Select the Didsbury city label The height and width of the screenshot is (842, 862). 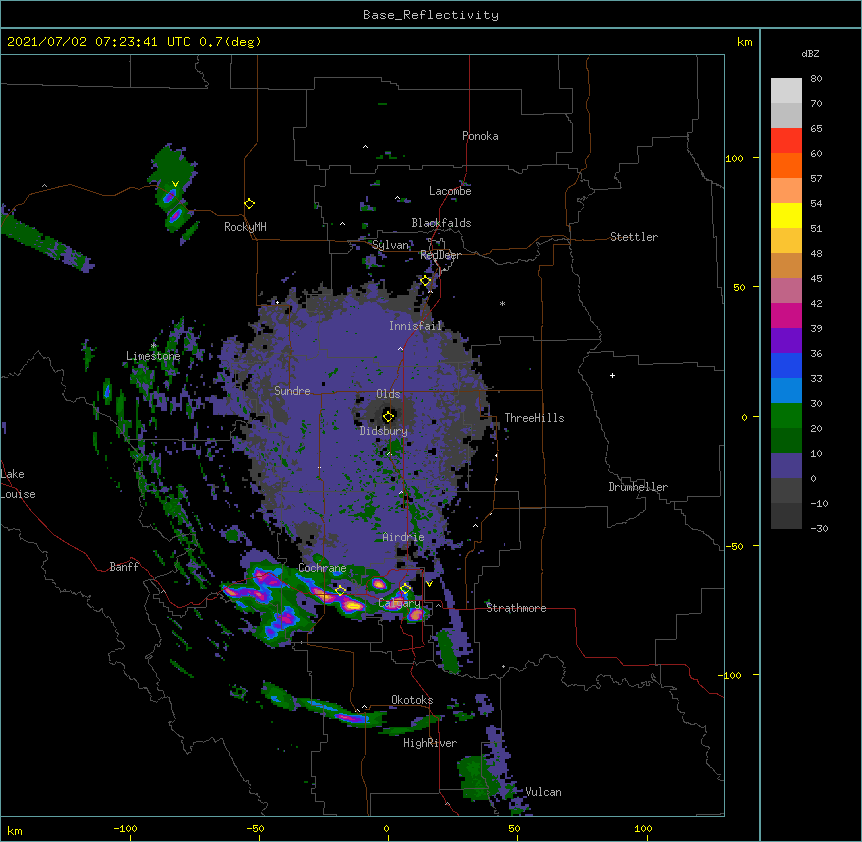click(384, 431)
